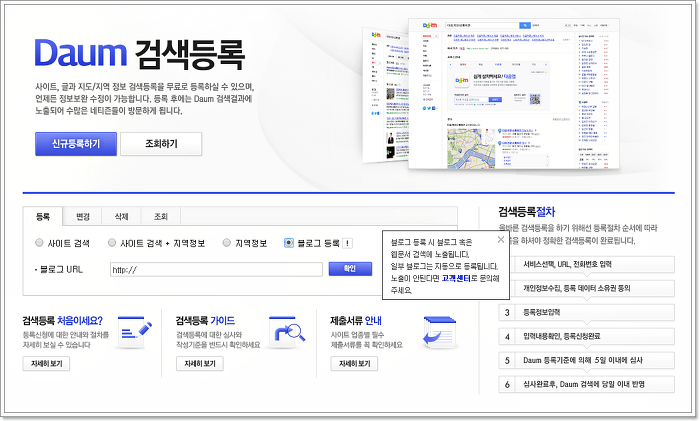Viewport: 700px width, 421px height.
Task: Click the 블로그 URL input field
Action: point(217,270)
